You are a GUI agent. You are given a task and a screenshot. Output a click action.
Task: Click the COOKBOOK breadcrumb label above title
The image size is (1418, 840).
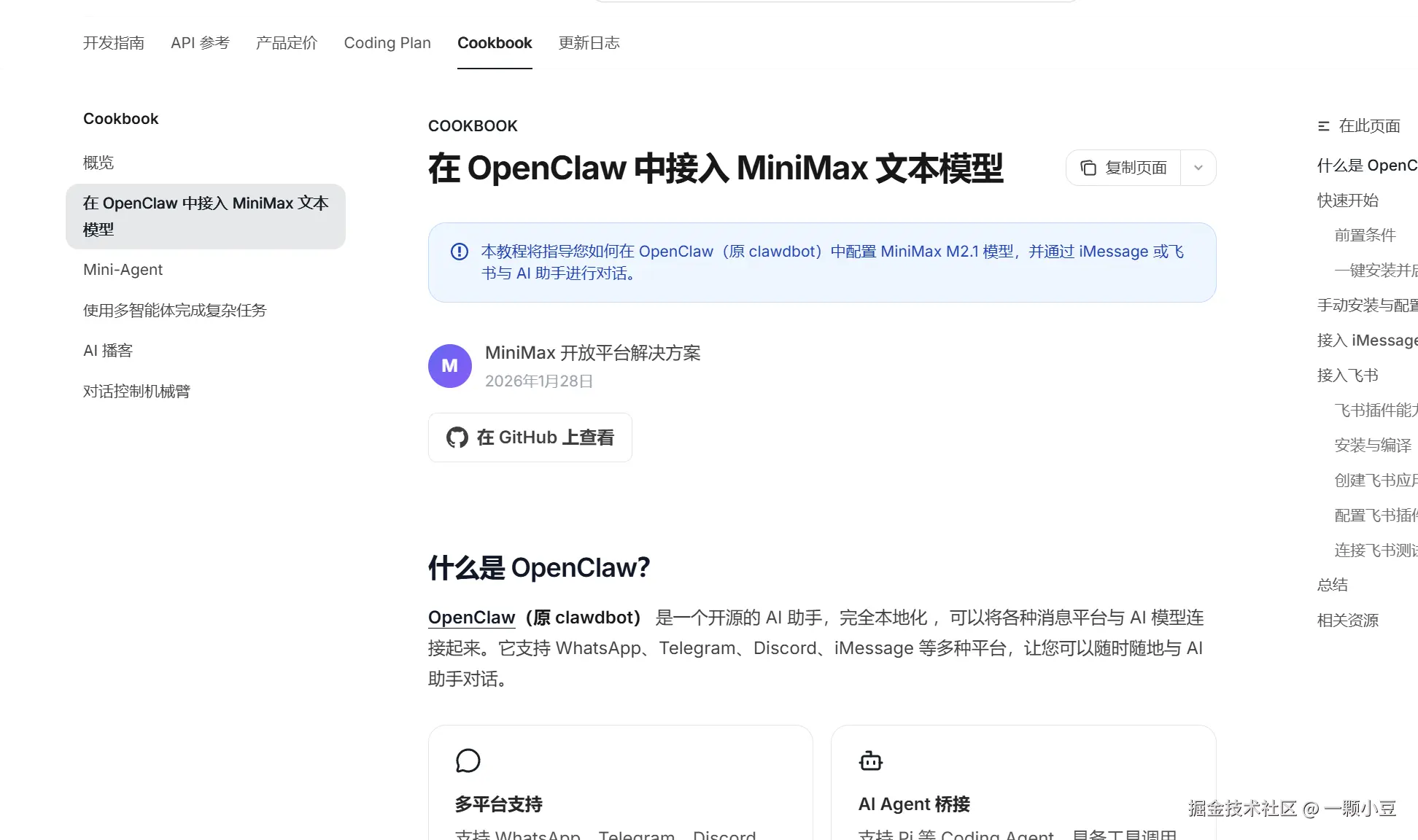(x=473, y=126)
